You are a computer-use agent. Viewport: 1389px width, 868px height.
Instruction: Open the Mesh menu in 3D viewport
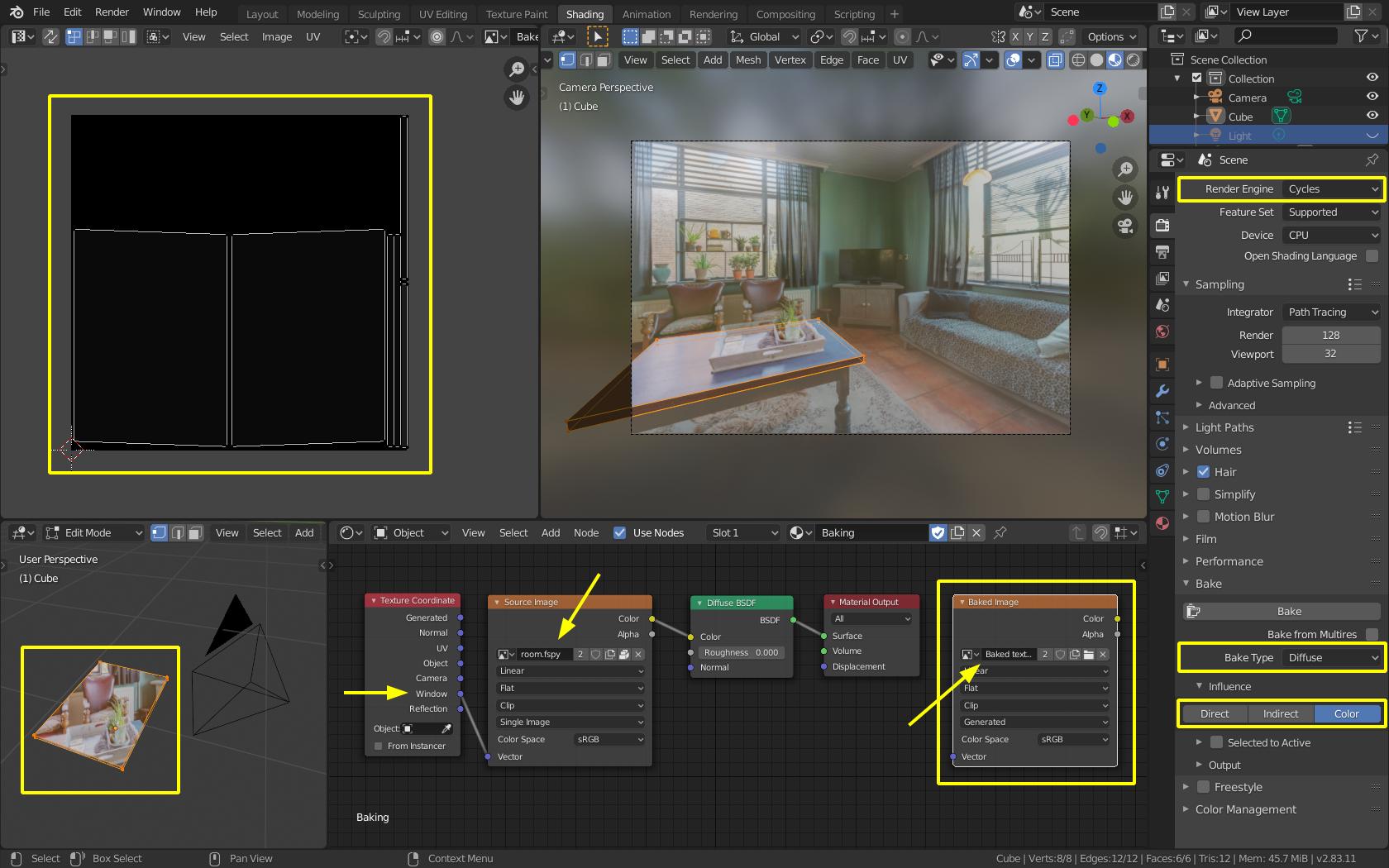(x=748, y=60)
